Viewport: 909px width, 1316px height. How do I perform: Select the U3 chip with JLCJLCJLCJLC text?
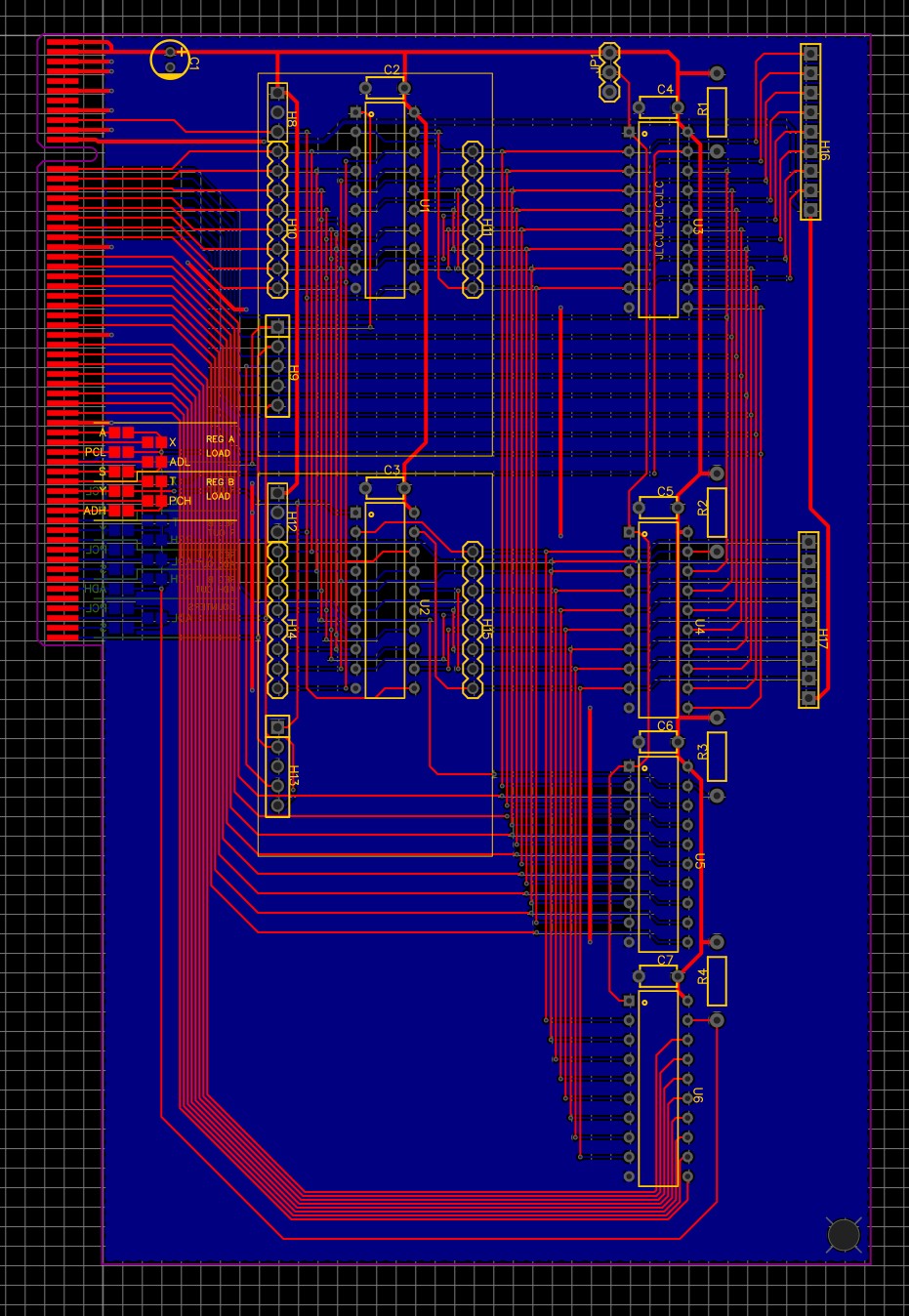[x=658, y=220]
